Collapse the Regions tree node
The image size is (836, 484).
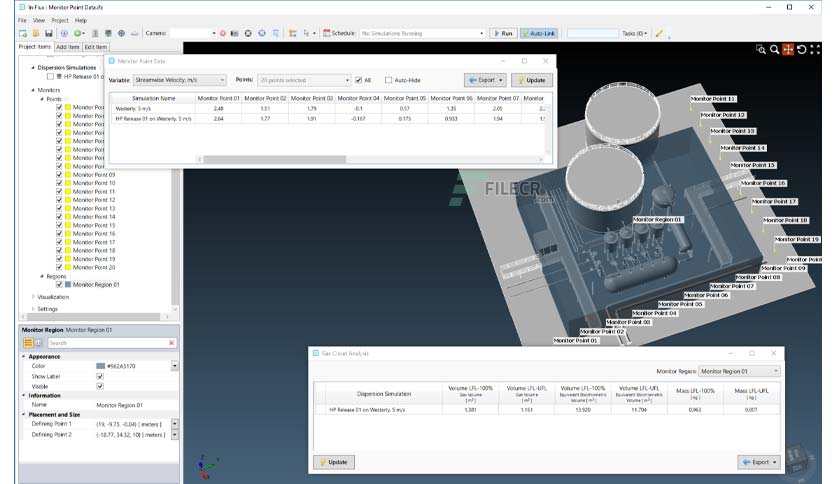[42, 276]
